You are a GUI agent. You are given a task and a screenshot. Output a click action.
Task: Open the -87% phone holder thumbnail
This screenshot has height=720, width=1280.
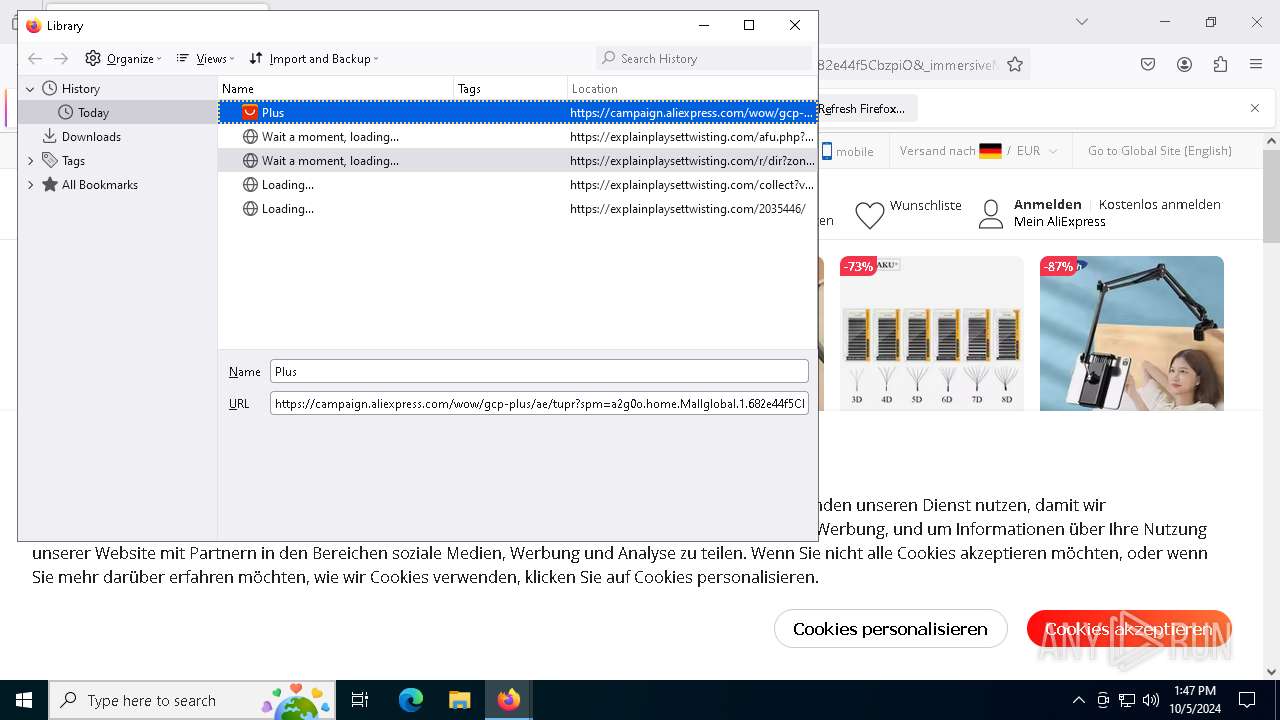tap(1132, 333)
